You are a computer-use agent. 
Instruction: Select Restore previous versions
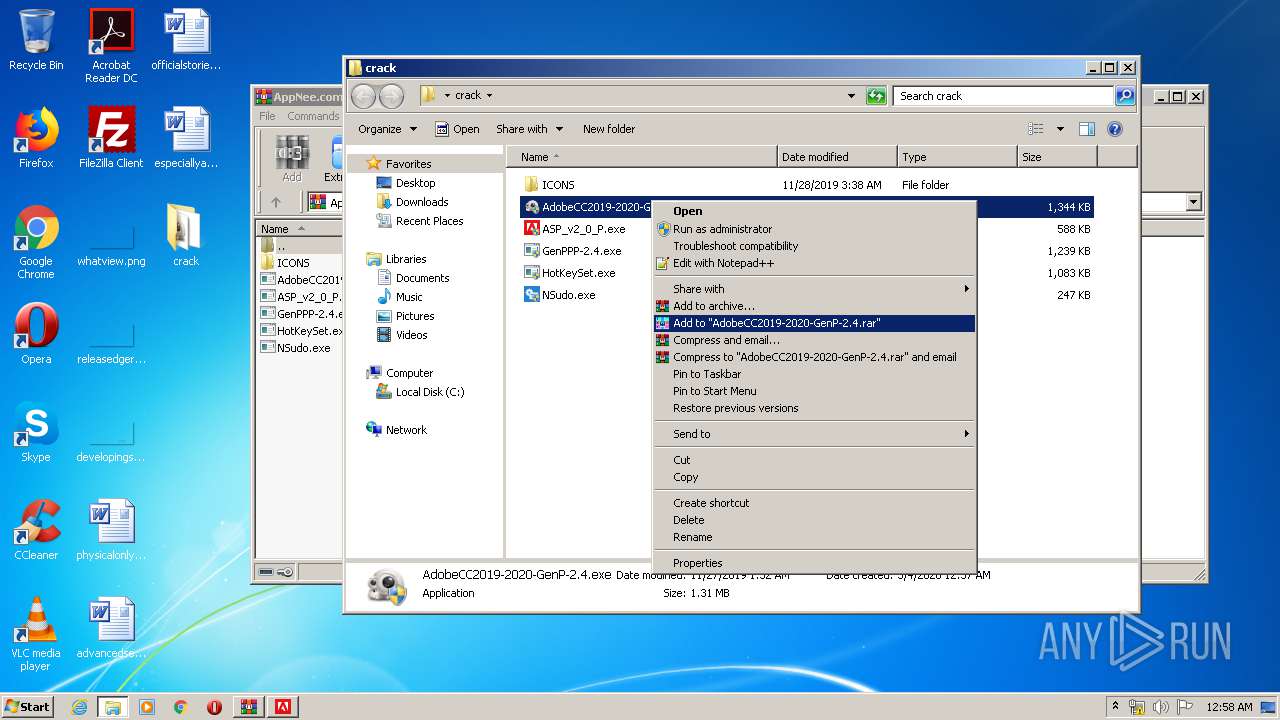[814, 408]
